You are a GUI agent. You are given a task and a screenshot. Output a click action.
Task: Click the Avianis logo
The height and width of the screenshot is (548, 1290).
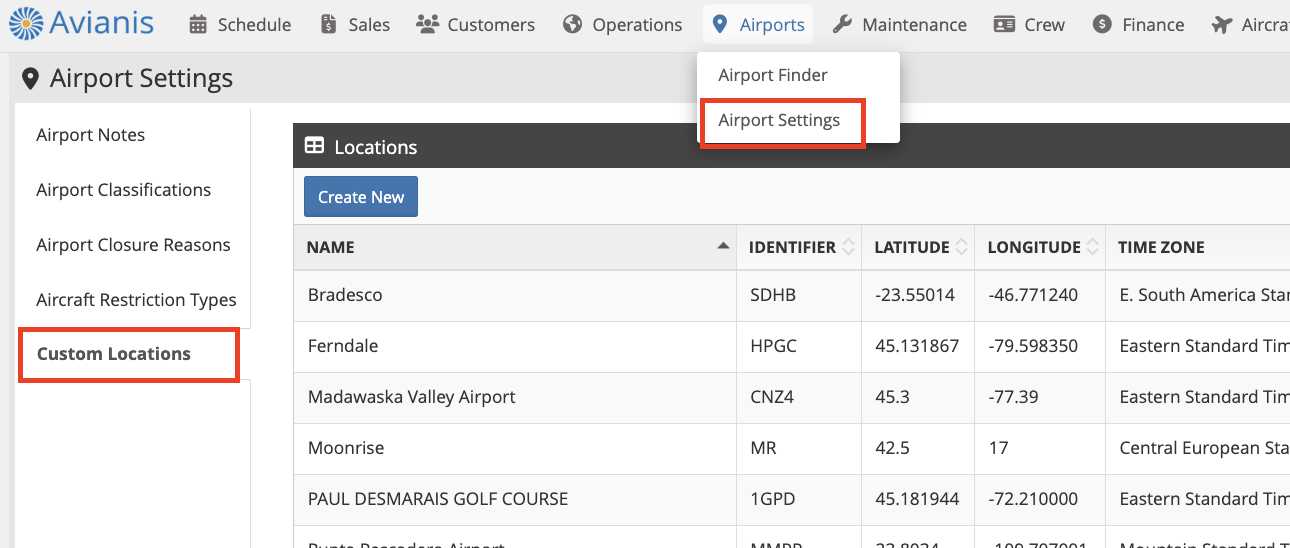(x=82, y=24)
